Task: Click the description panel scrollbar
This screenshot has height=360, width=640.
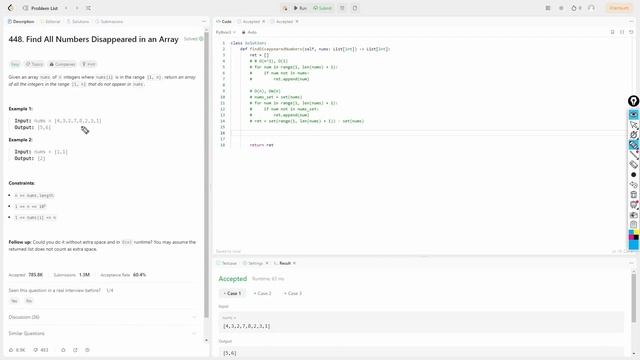Action: click(x=207, y=176)
